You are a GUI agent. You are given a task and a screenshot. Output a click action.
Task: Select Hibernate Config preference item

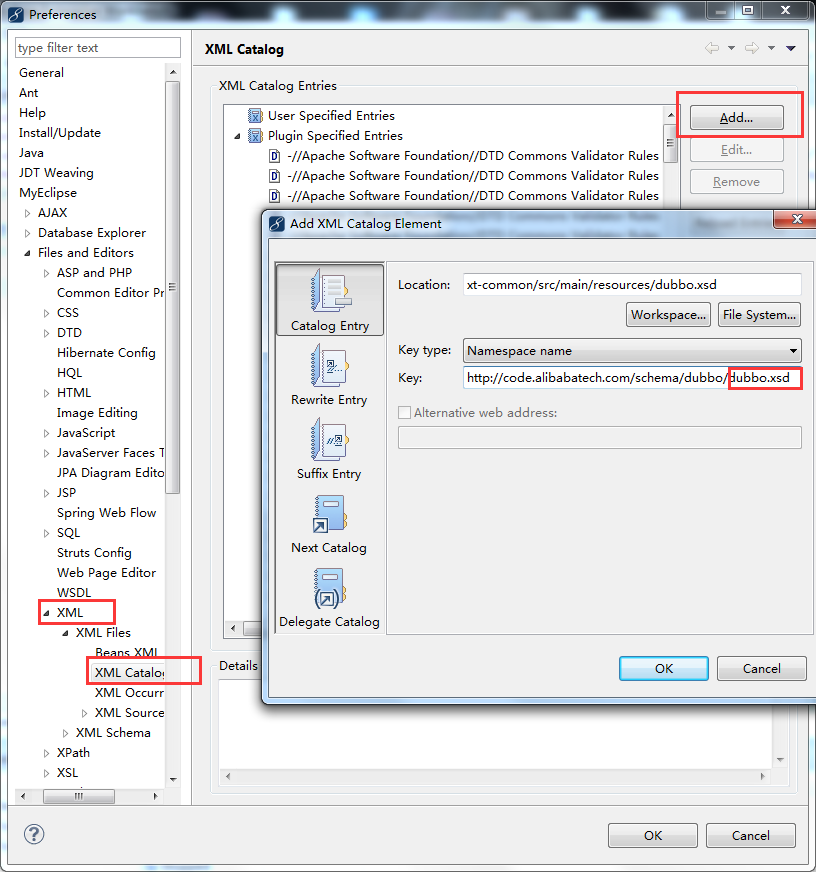pyautogui.click(x=106, y=353)
